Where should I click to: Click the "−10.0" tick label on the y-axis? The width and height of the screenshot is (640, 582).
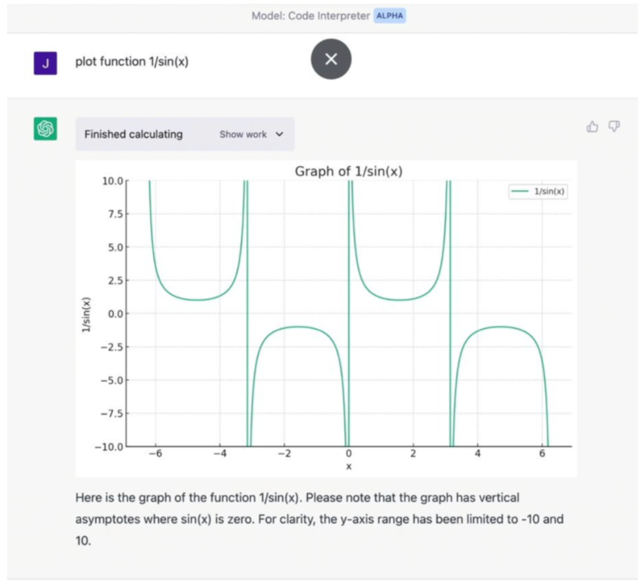109,446
